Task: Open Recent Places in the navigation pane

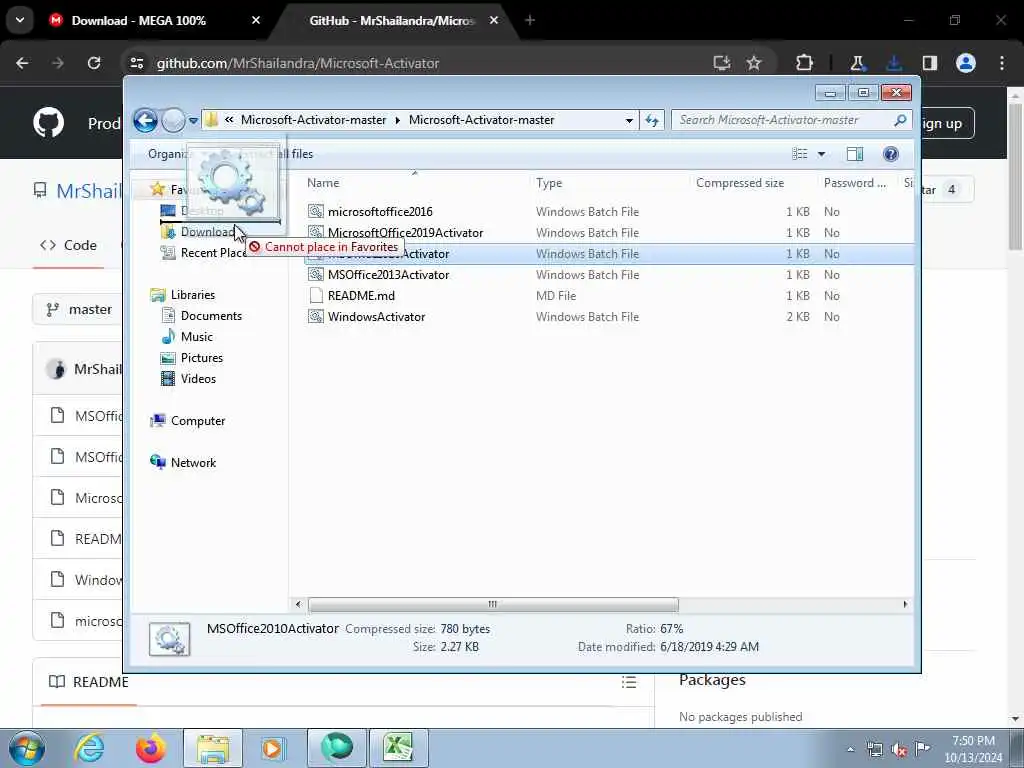Action: coord(213,253)
